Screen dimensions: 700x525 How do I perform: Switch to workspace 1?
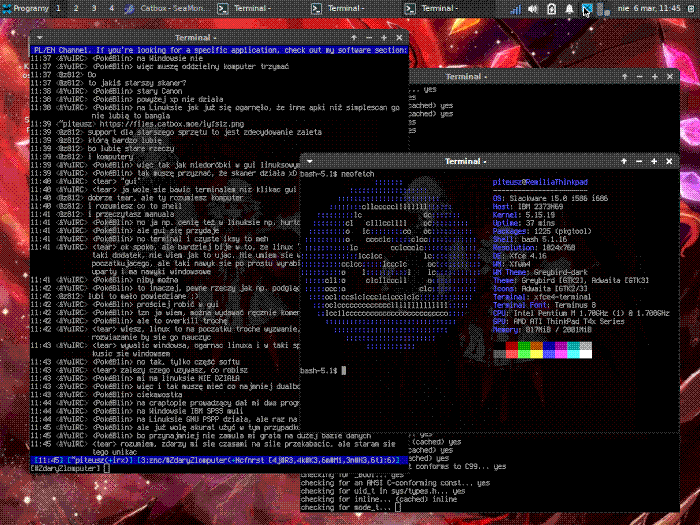pyautogui.click(x=58, y=8)
